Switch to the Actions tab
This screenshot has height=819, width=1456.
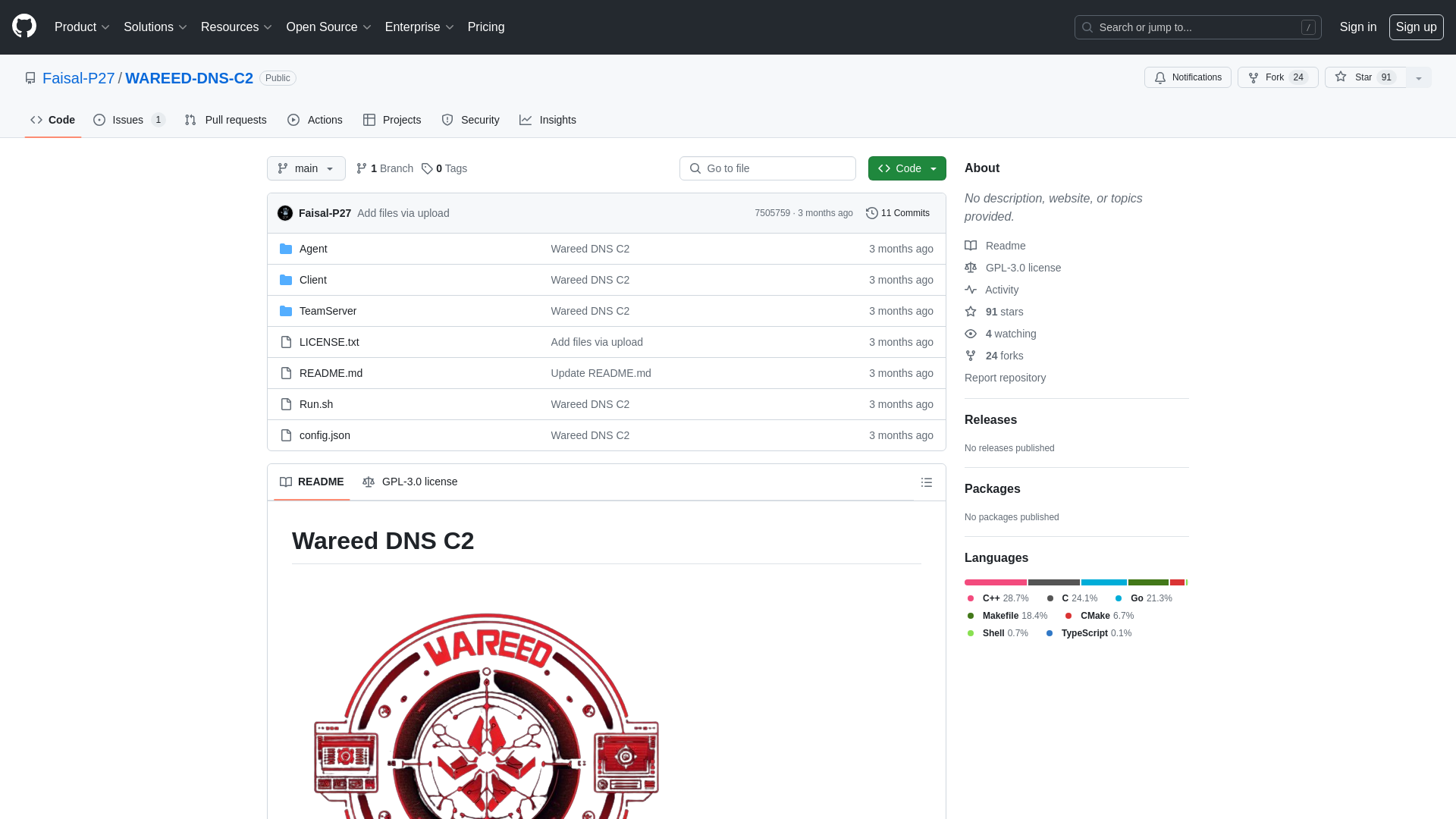[315, 120]
